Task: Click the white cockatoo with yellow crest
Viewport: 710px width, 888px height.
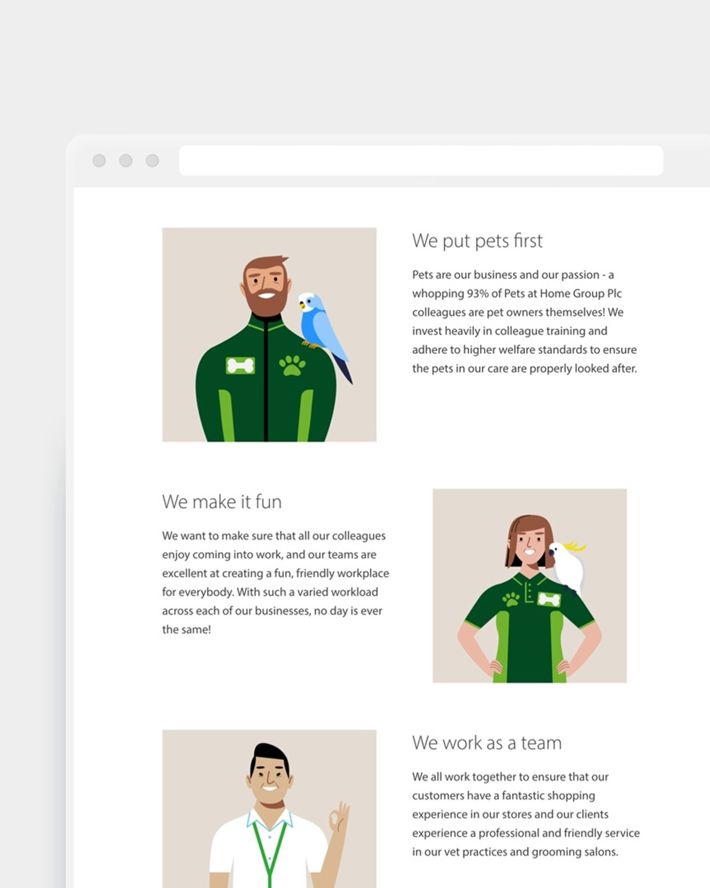Action: coord(567,566)
